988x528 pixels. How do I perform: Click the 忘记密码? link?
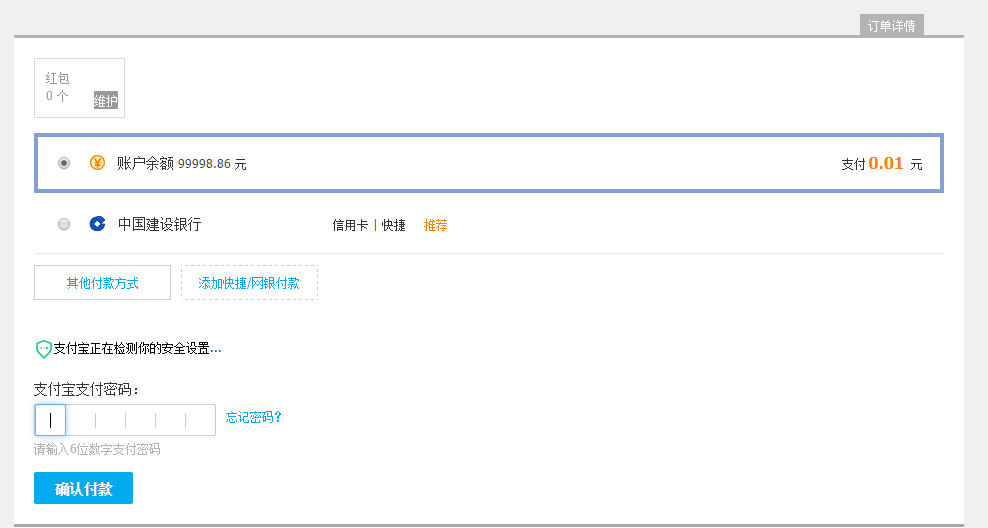tap(254, 417)
